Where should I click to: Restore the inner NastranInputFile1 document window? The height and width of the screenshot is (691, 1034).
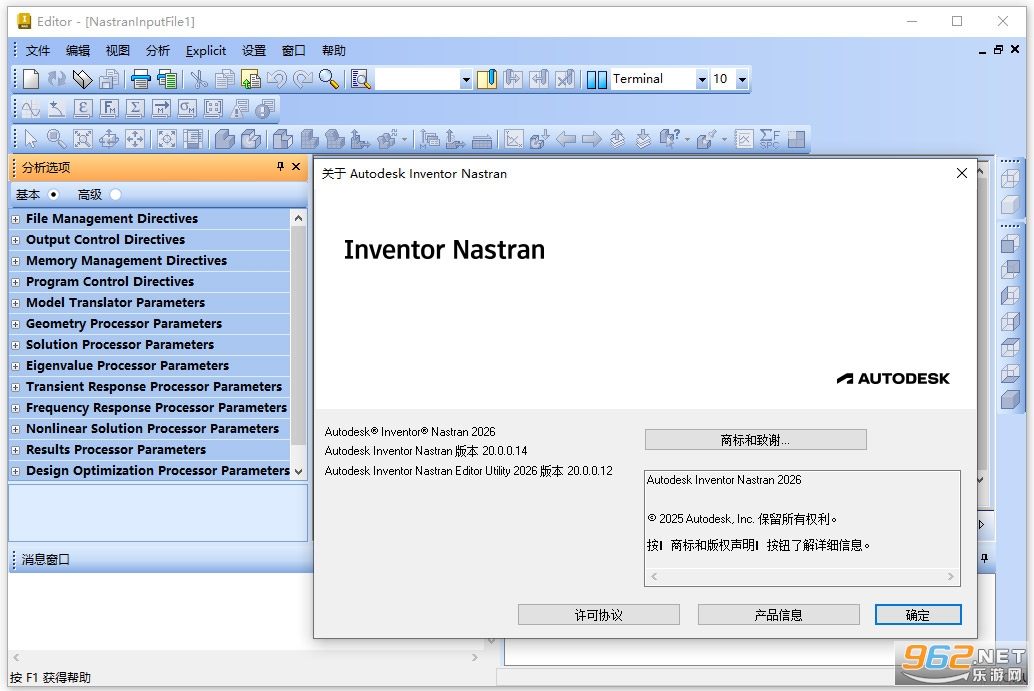pos(998,49)
